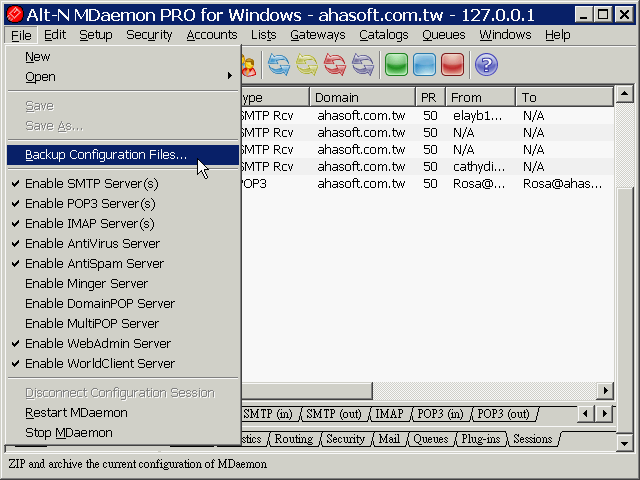Image resolution: width=640 pixels, height=480 pixels.
Task: Switch to the Mail tab
Action: [x=389, y=439]
